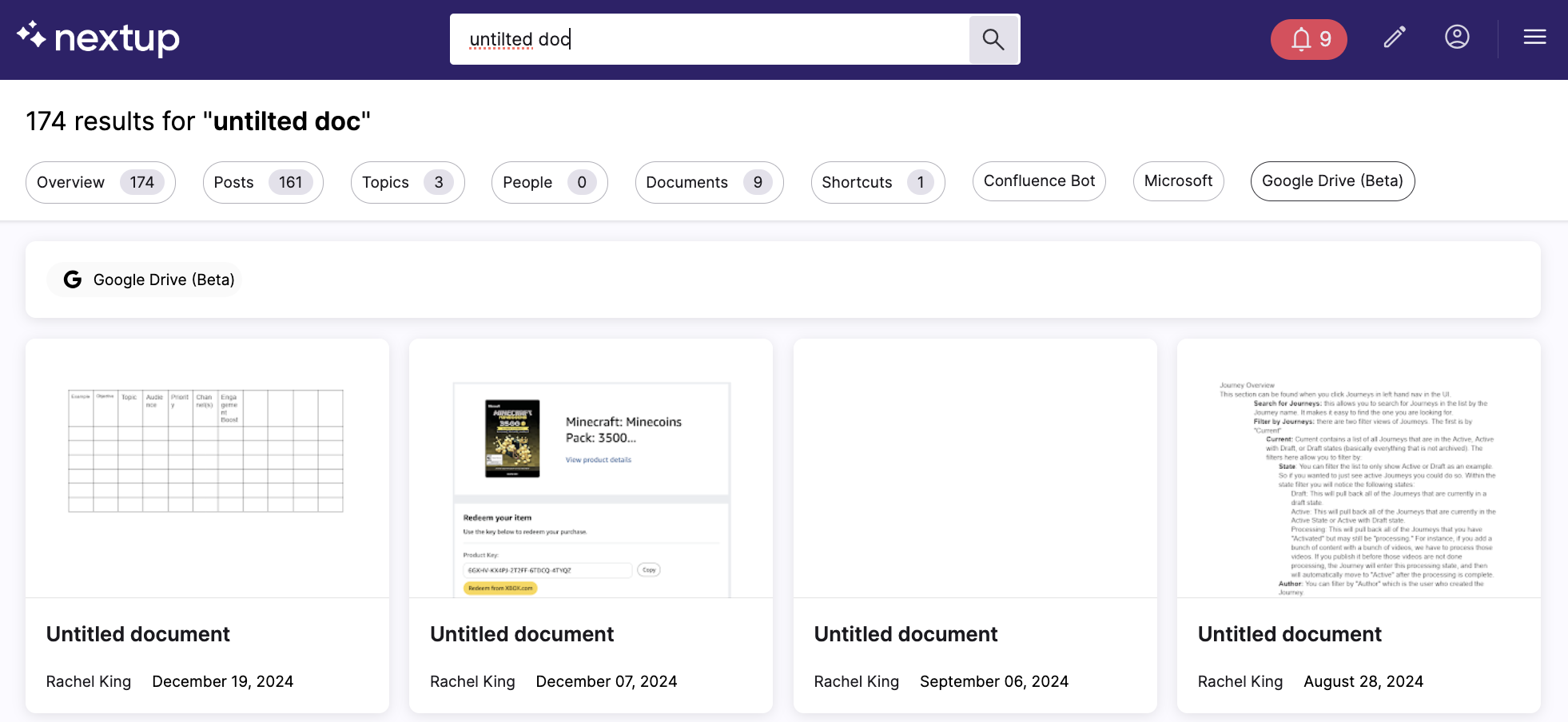Open the Journey Overview document thumbnail
The height and width of the screenshot is (722, 1568).
pos(1359,468)
